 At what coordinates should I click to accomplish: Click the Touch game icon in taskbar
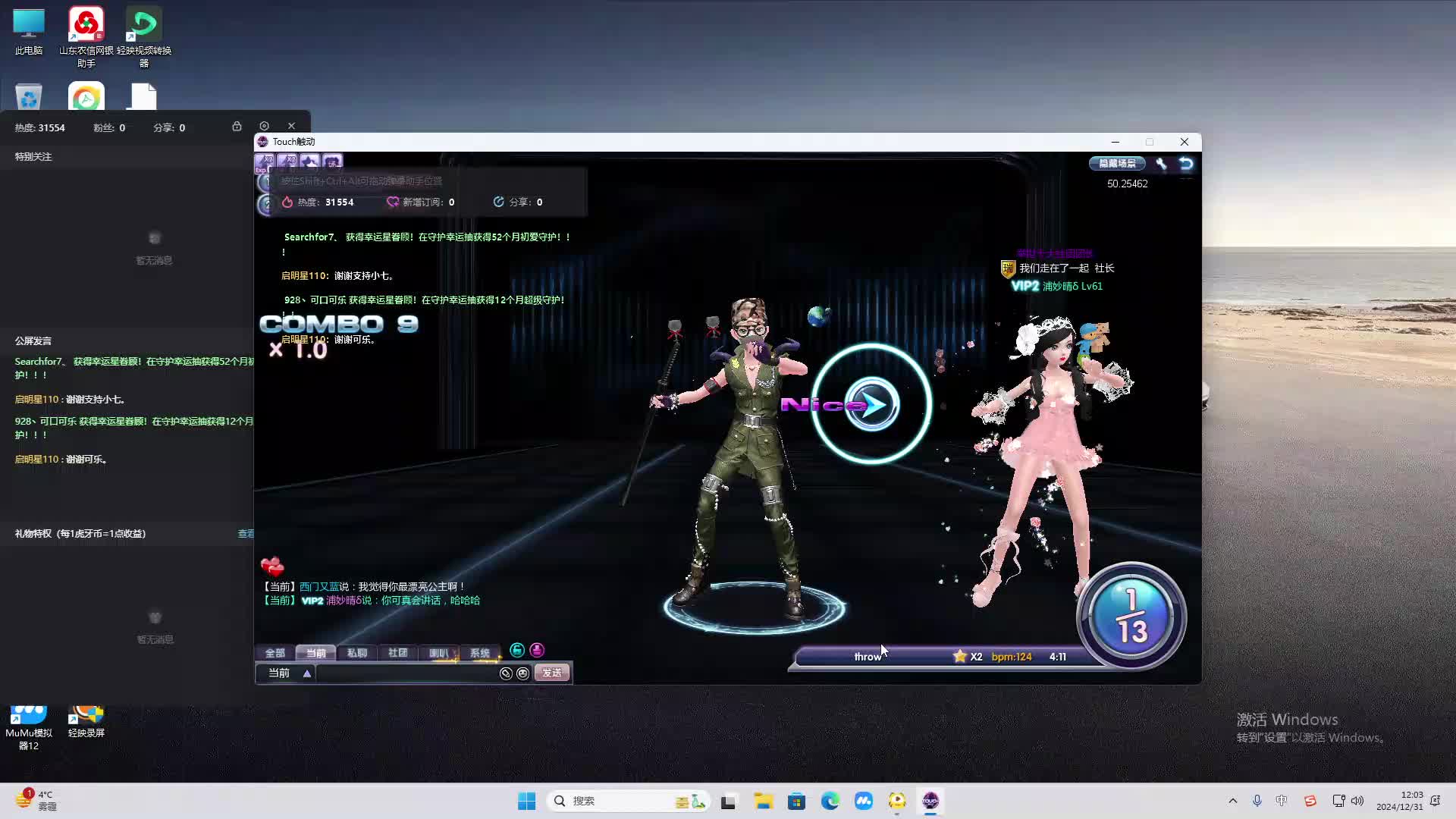930,801
